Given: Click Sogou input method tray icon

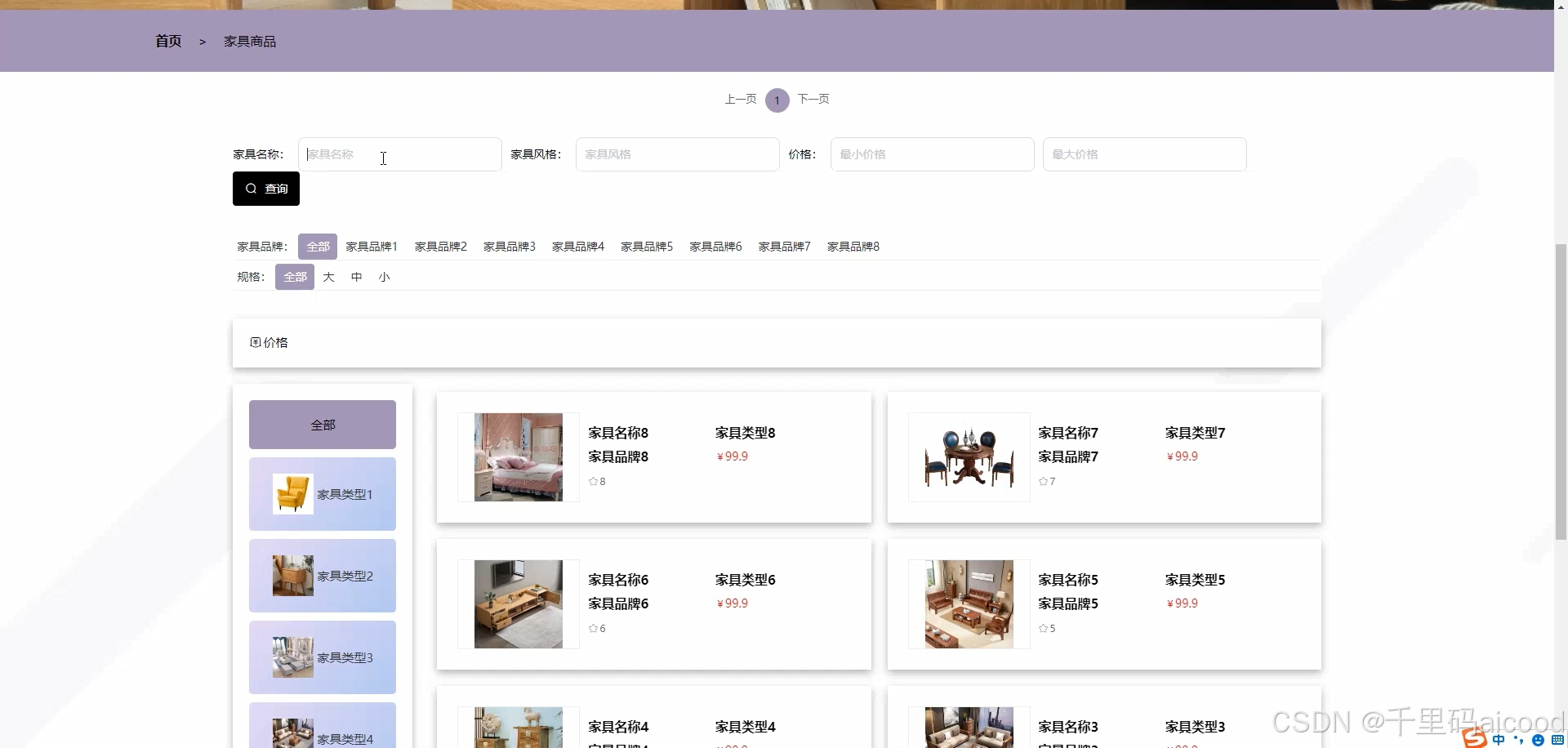Looking at the screenshot, I should tap(1475, 739).
